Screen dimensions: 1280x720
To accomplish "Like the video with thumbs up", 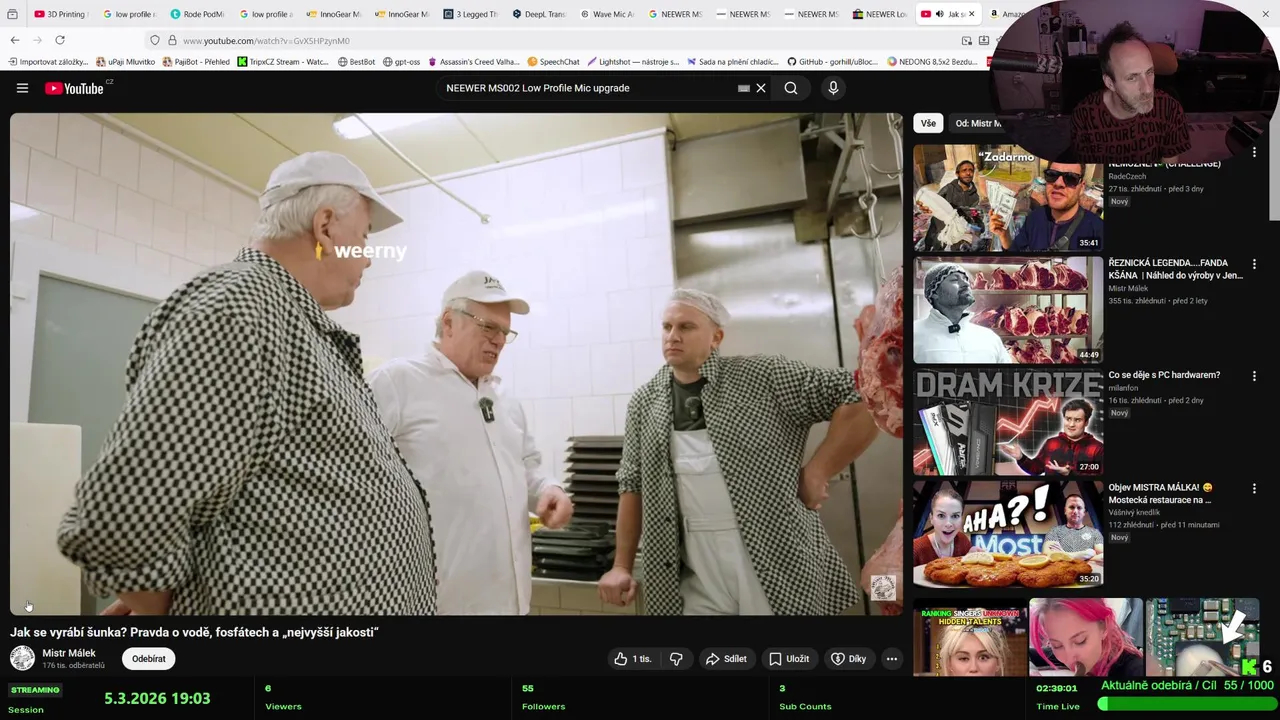I will tap(632, 659).
